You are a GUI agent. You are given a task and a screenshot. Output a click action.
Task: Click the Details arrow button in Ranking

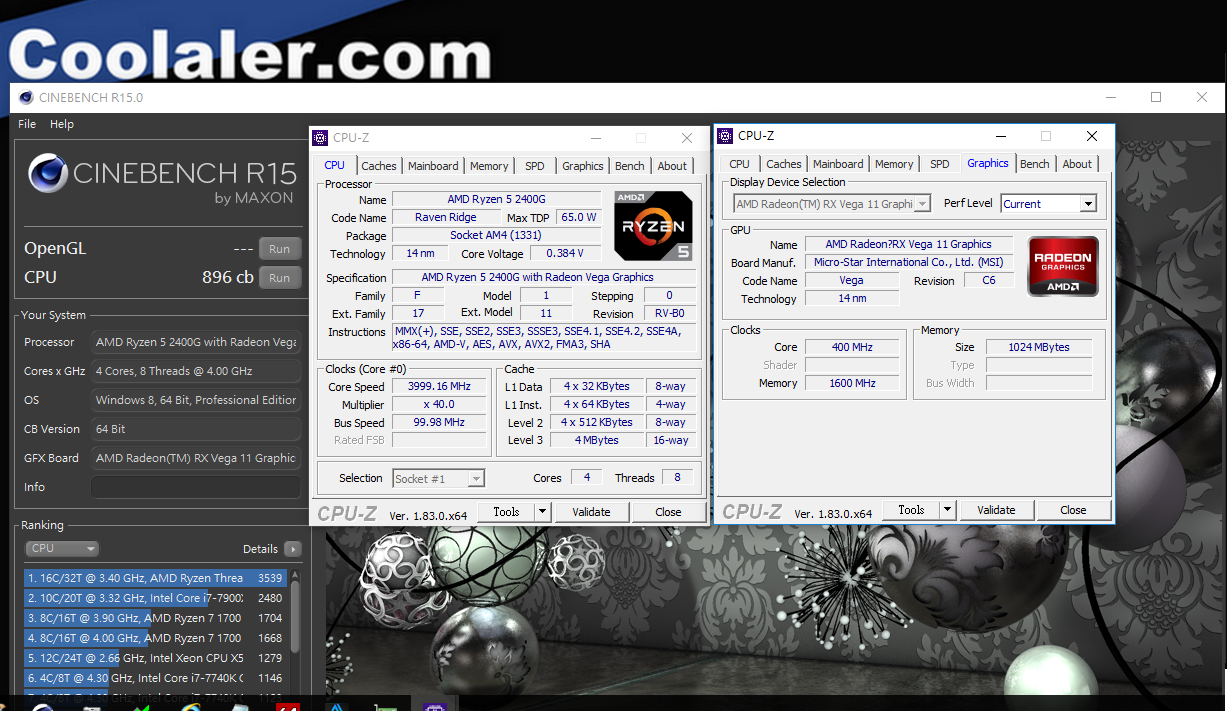292,549
